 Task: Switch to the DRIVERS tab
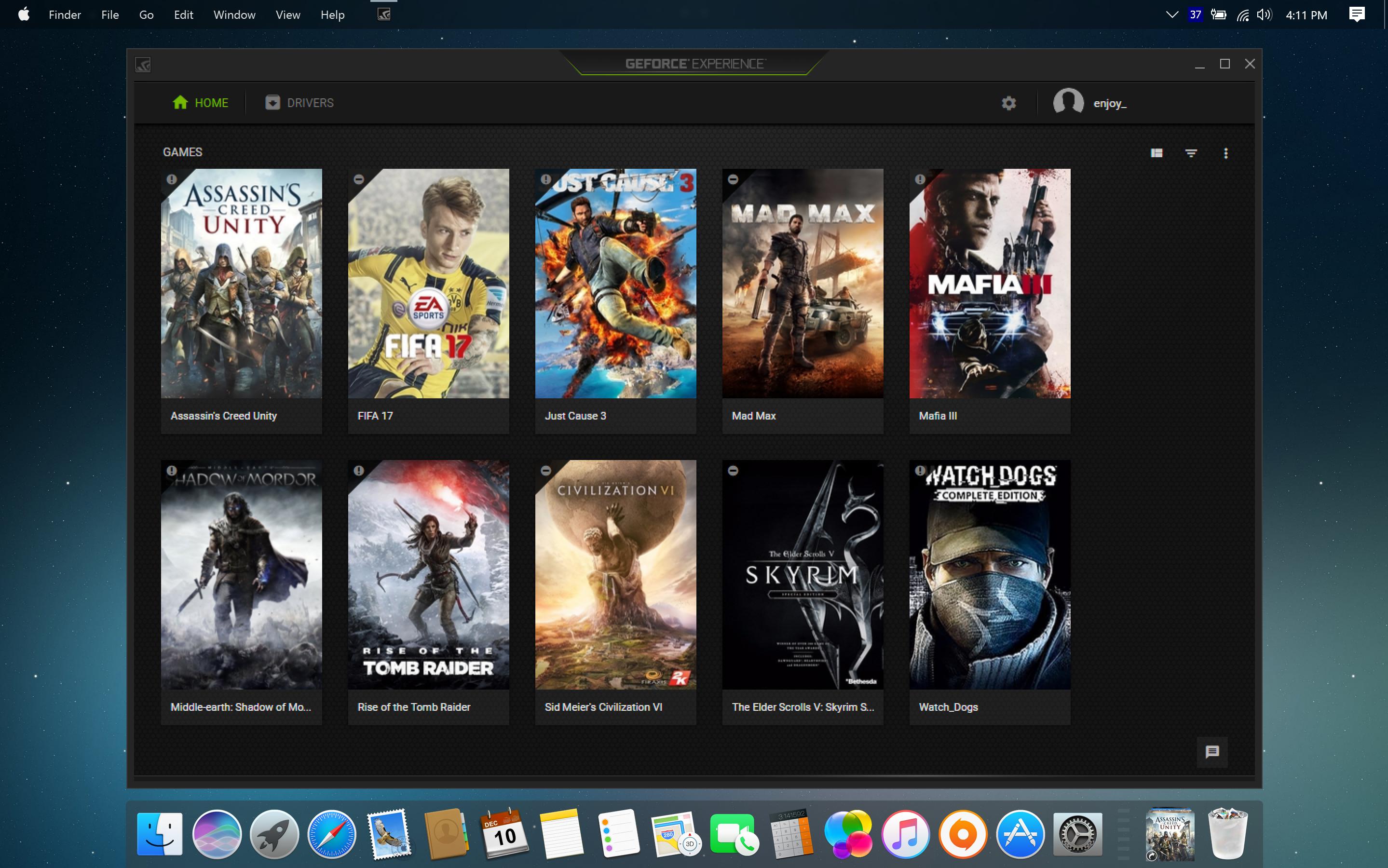[299, 103]
